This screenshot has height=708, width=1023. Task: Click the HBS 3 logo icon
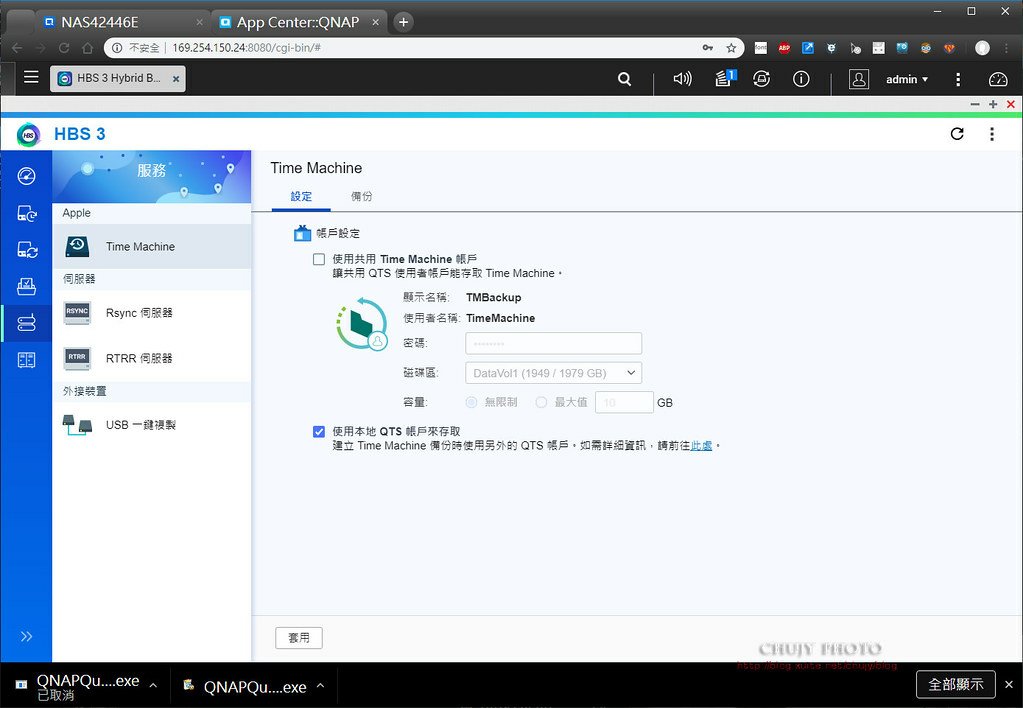click(x=28, y=134)
